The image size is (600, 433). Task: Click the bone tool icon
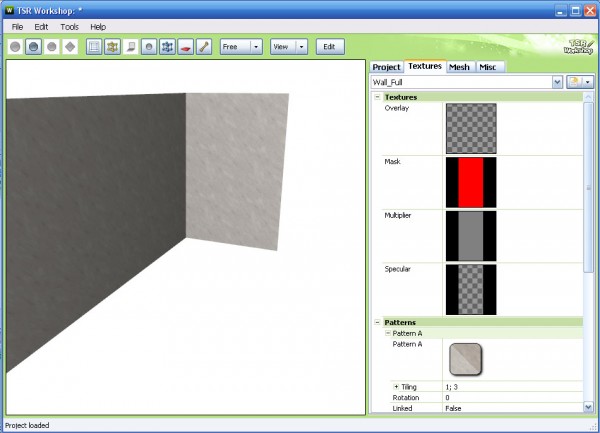pos(203,47)
